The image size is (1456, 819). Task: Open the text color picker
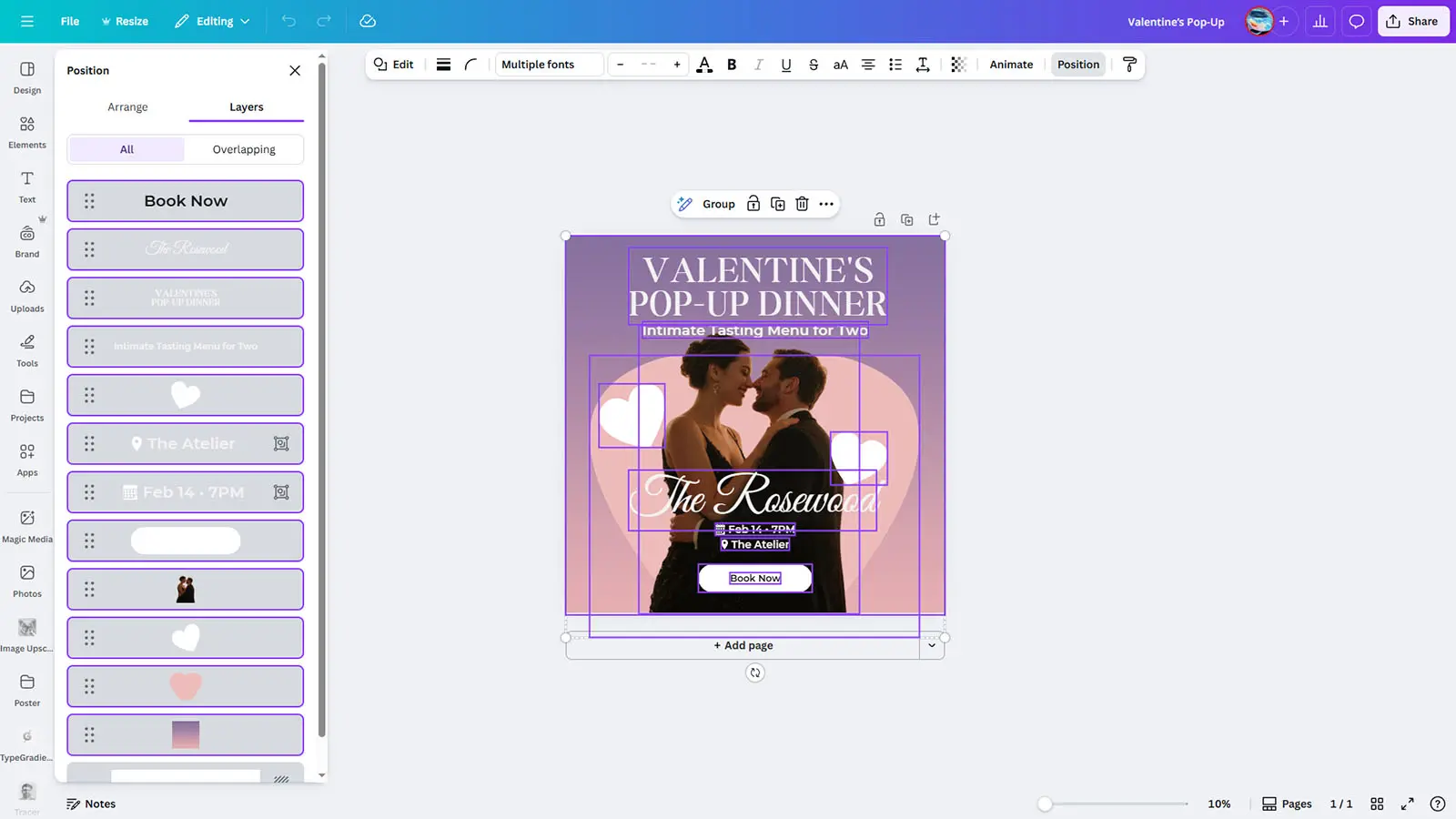[x=704, y=65]
